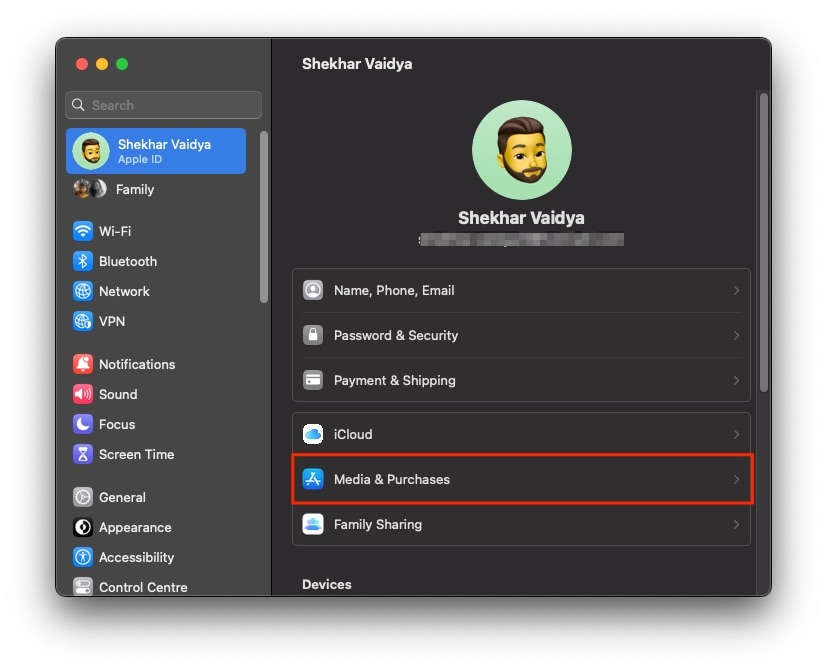827x670 pixels.
Task: Click the Network globe icon
Action: tap(83, 291)
